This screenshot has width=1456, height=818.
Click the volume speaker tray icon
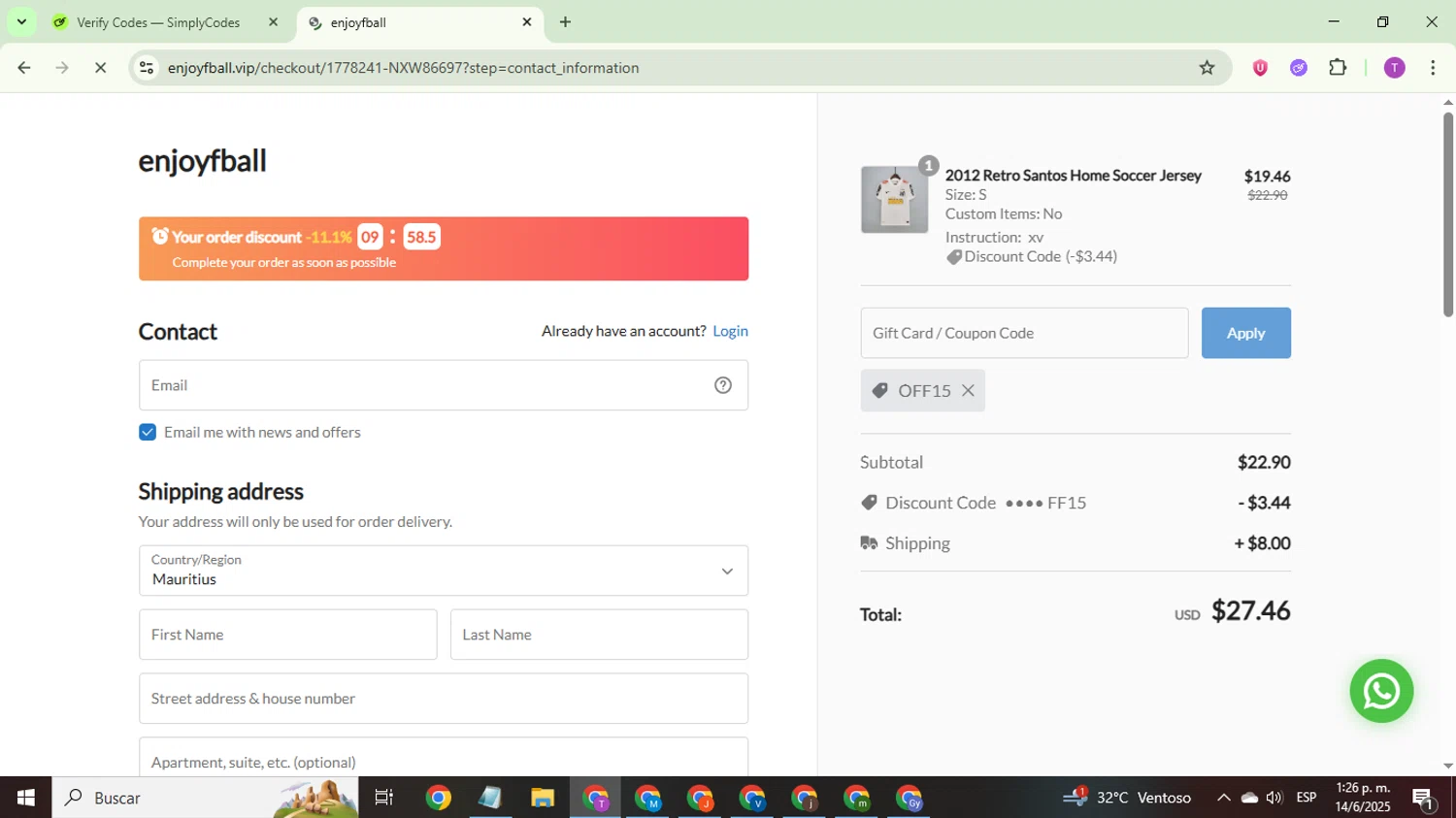point(1274,798)
